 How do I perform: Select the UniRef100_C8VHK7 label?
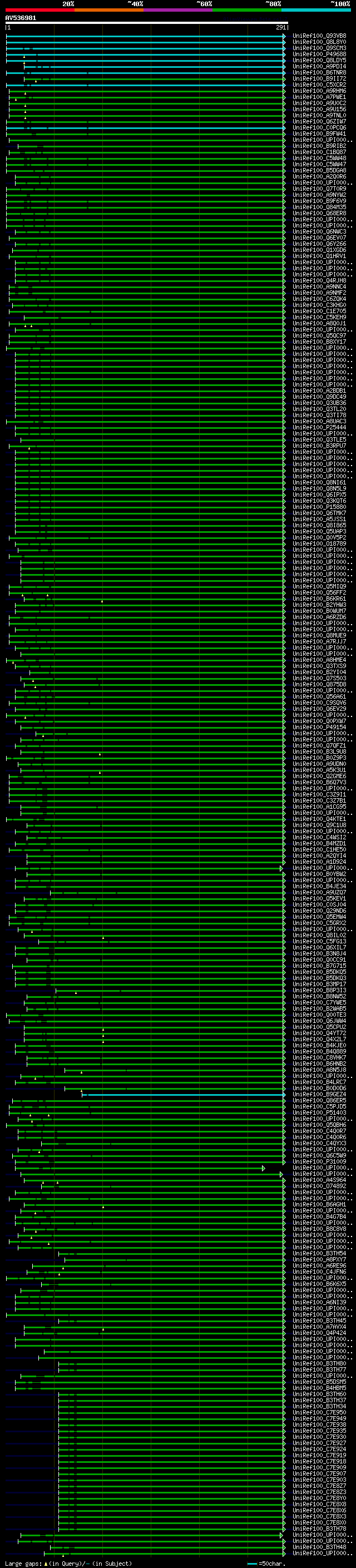click(x=319, y=1058)
